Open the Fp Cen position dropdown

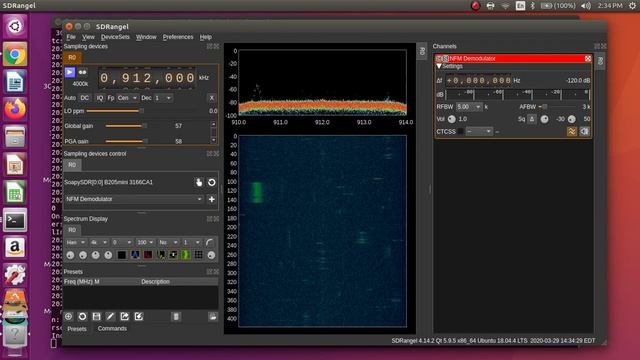[x=127, y=98]
